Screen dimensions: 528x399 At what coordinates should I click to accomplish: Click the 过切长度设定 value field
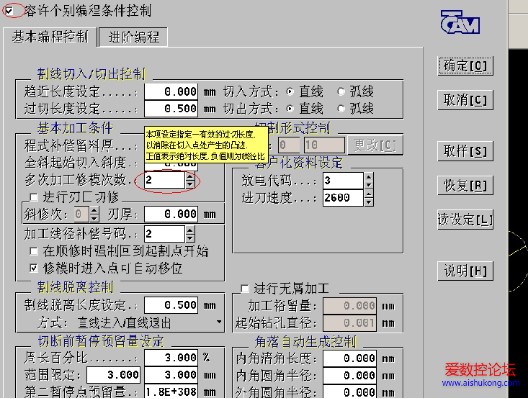point(171,109)
